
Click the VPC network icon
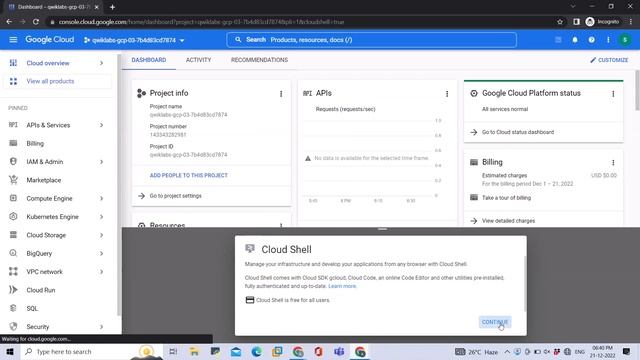pos(13,271)
